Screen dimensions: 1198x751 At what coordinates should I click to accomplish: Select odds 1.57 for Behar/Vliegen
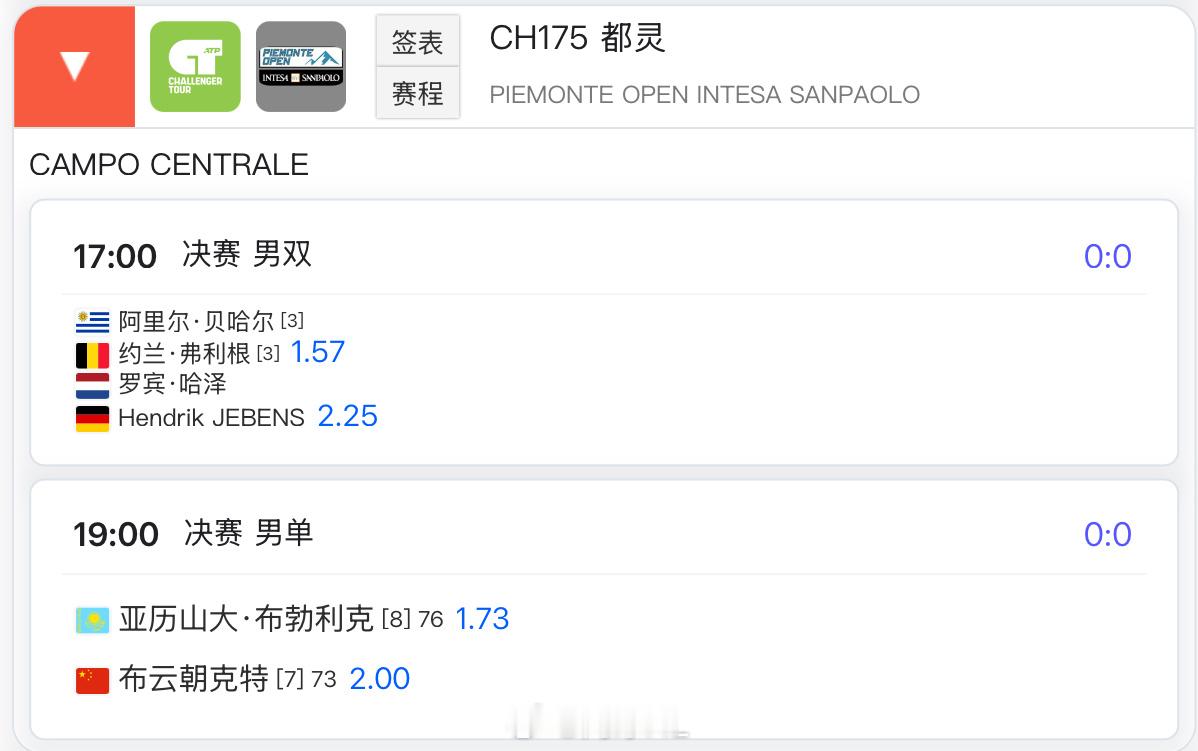[318, 352]
